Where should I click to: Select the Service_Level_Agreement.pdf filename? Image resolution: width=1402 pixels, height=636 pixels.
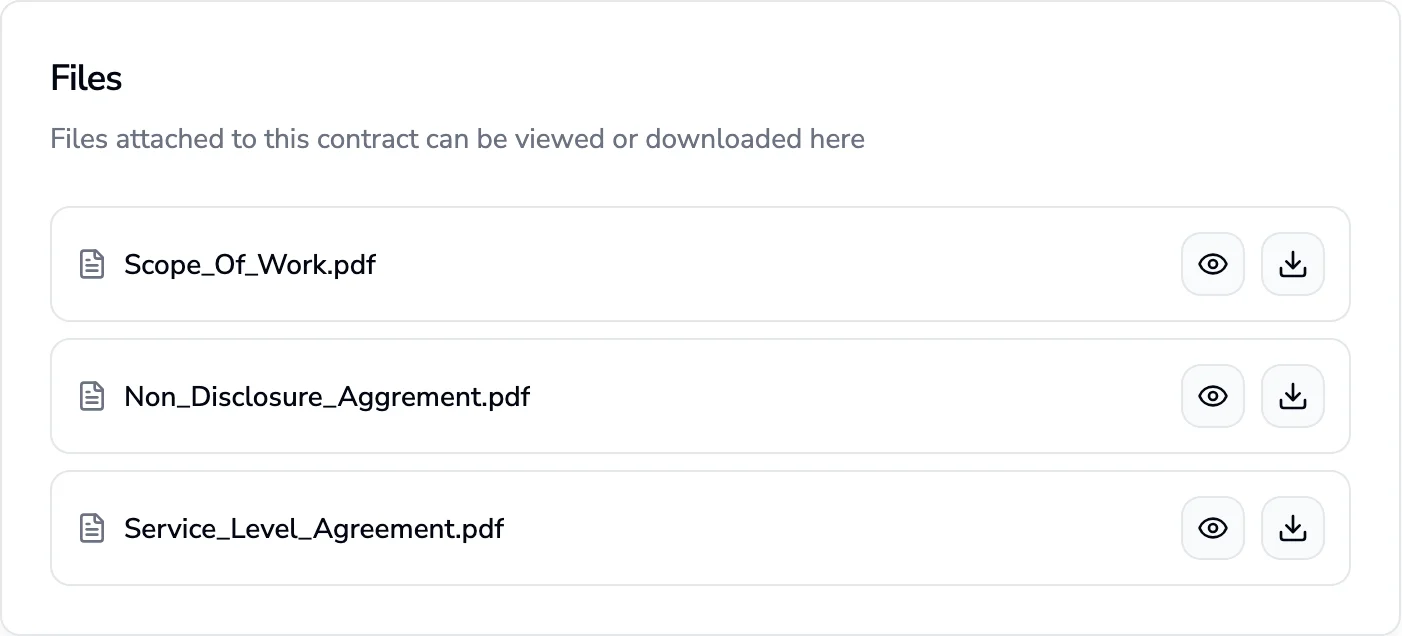coord(313,528)
